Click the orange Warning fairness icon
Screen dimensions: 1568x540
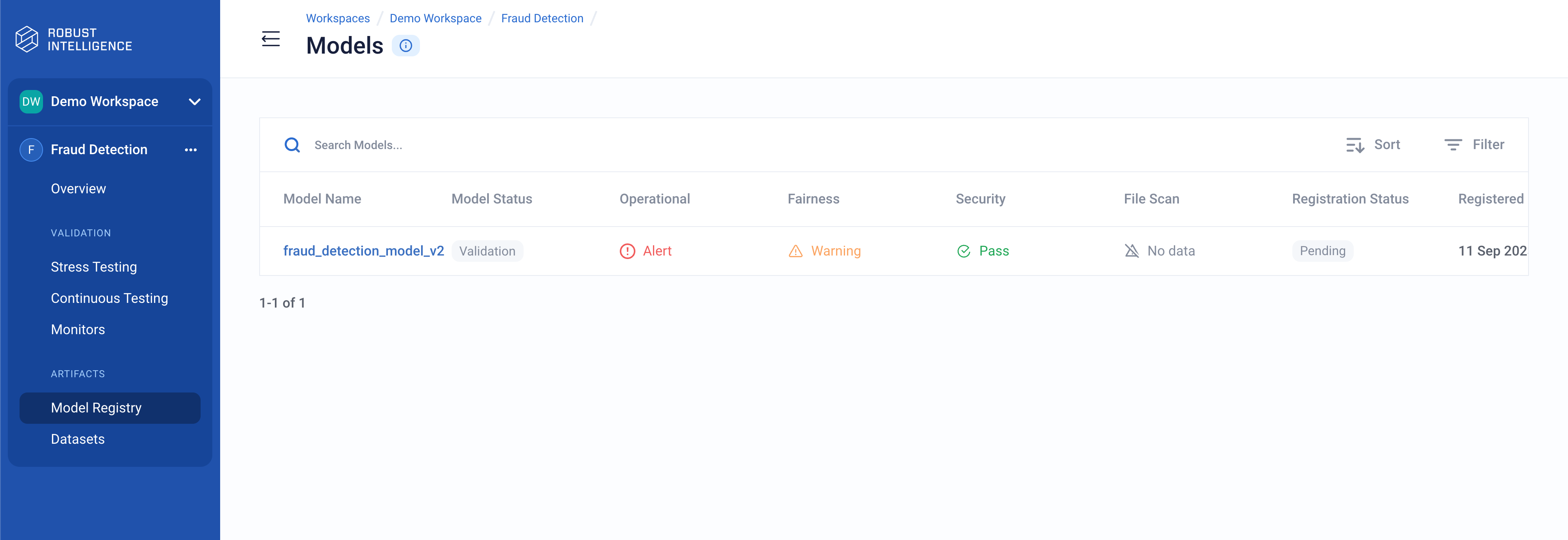click(x=795, y=252)
